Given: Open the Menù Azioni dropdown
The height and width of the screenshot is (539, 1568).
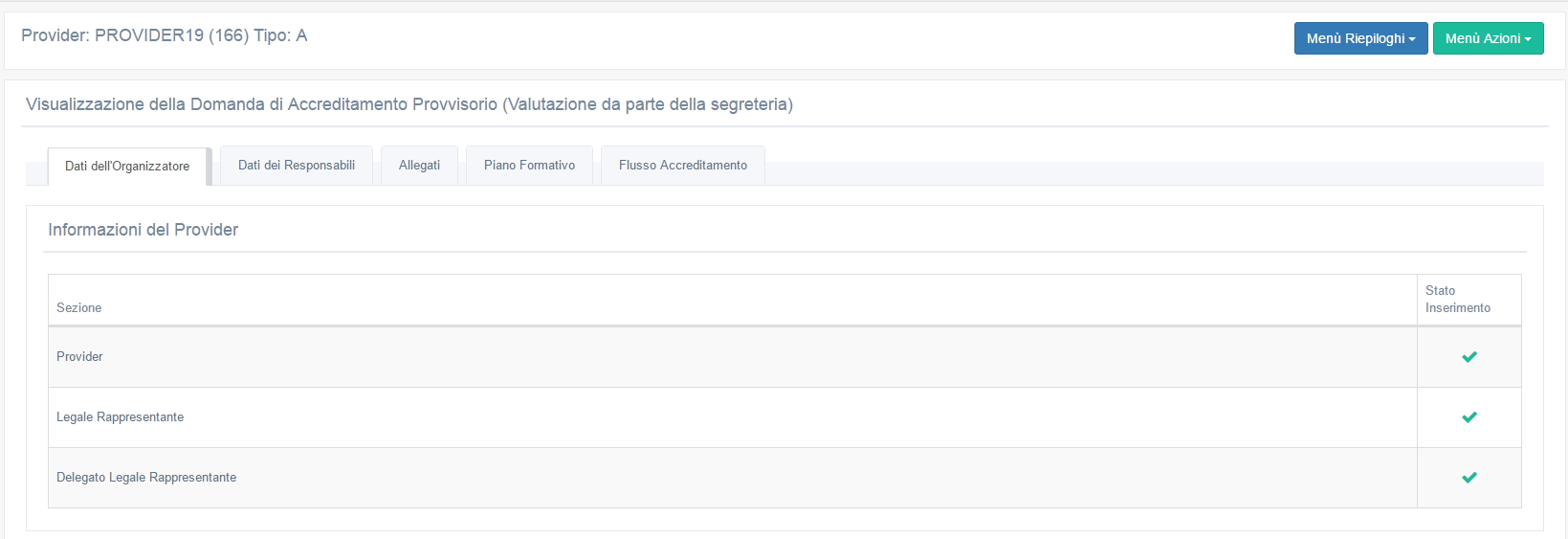Looking at the screenshot, I should 1488,38.
